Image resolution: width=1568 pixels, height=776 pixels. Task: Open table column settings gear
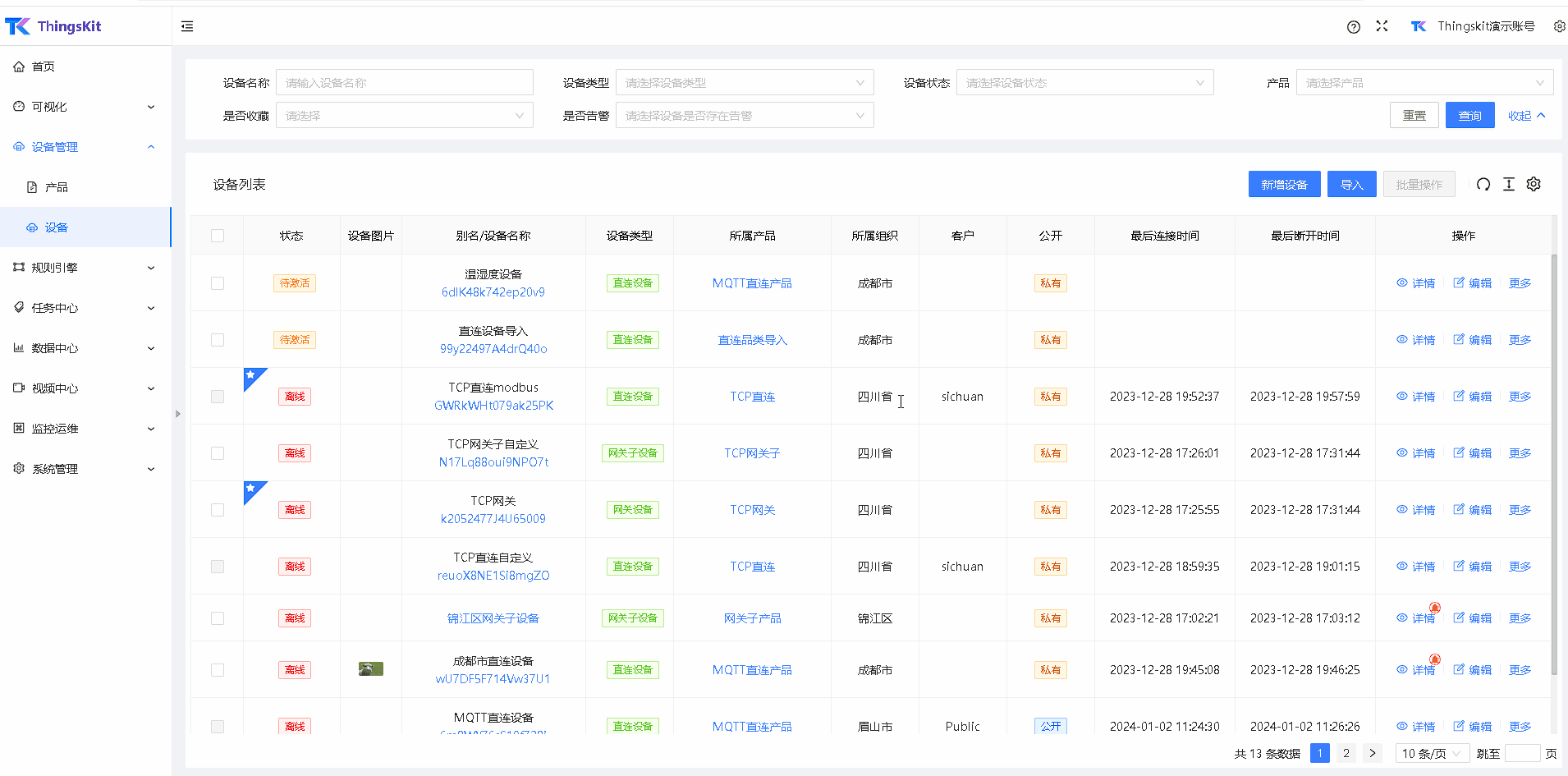(1534, 185)
